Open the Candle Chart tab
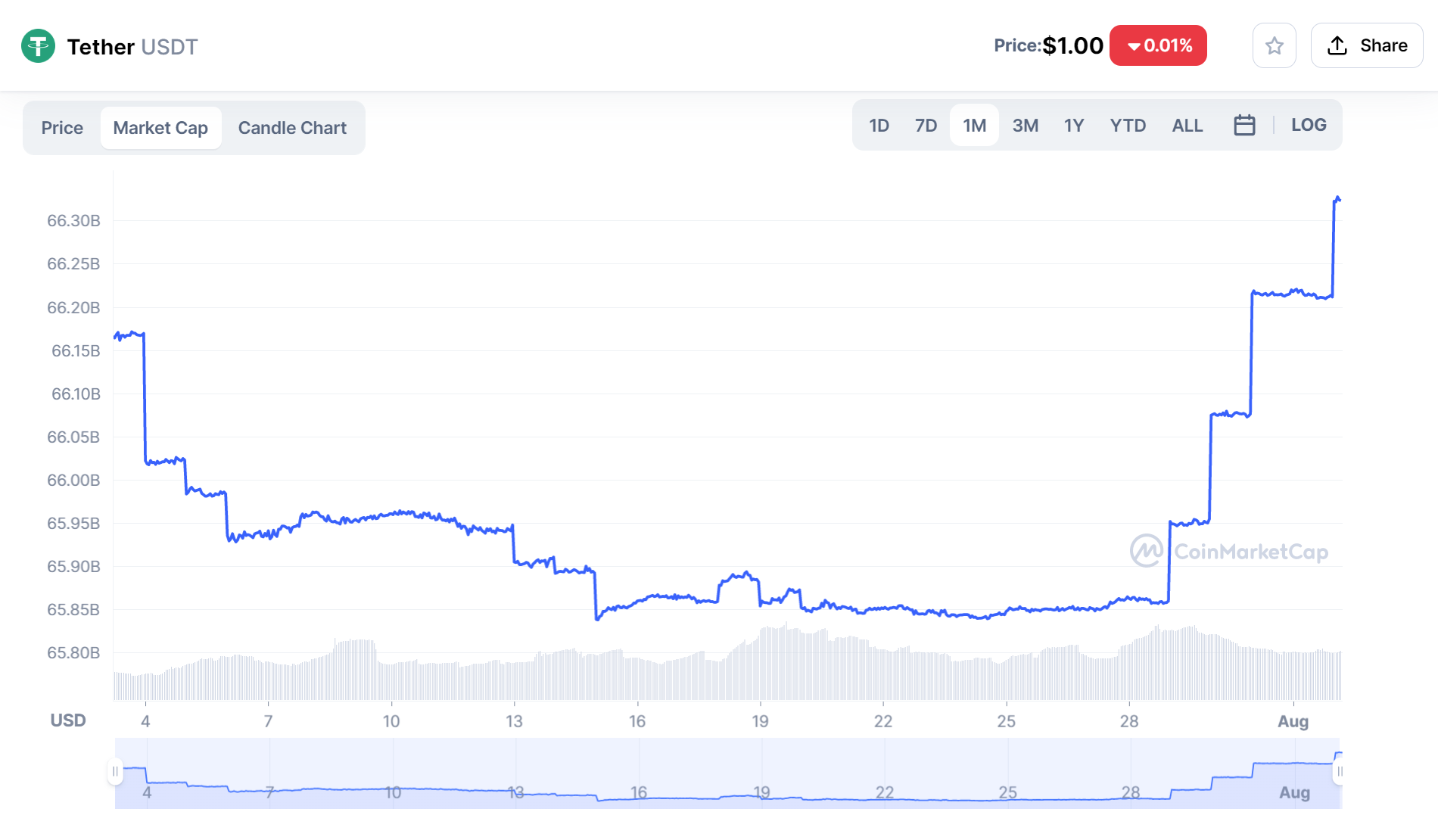 [292, 128]
